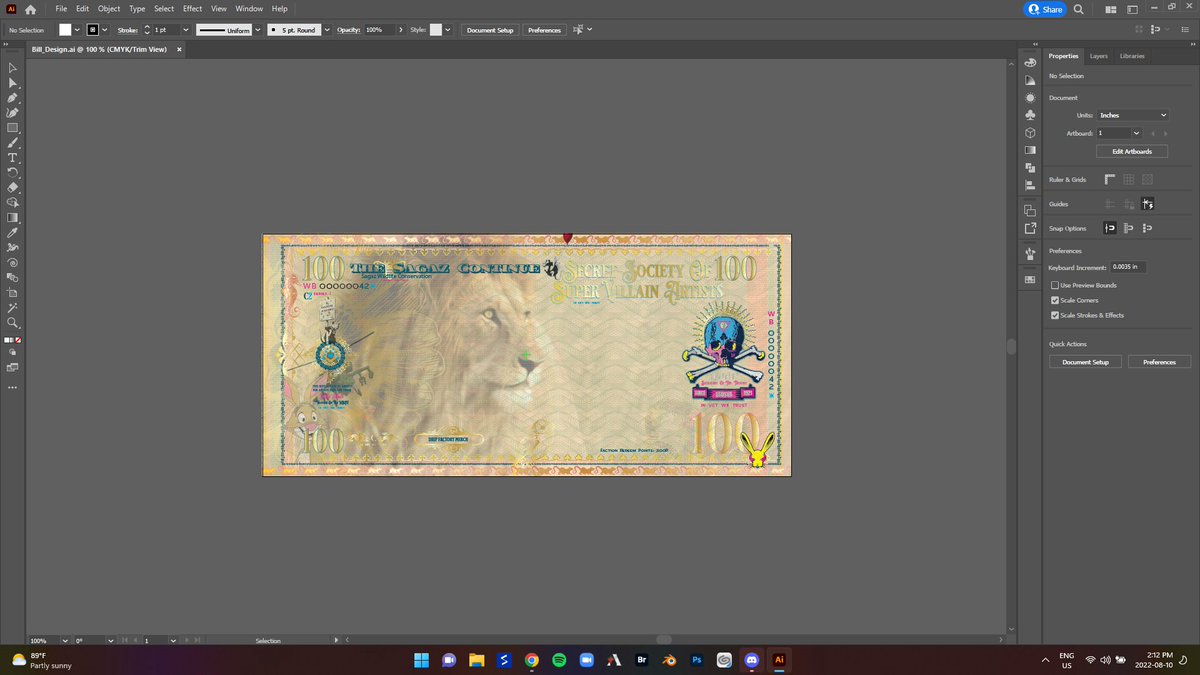Open the Pathfinder panel icon
This screenshot has width=1200, height=675.
1030,167
